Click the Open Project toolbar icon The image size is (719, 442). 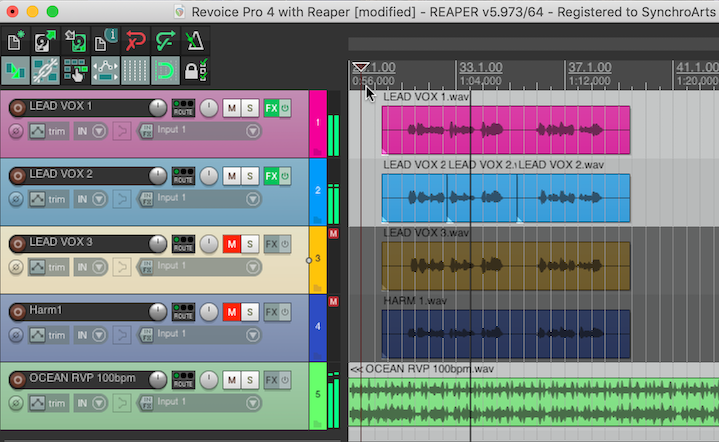click(45, 42)
